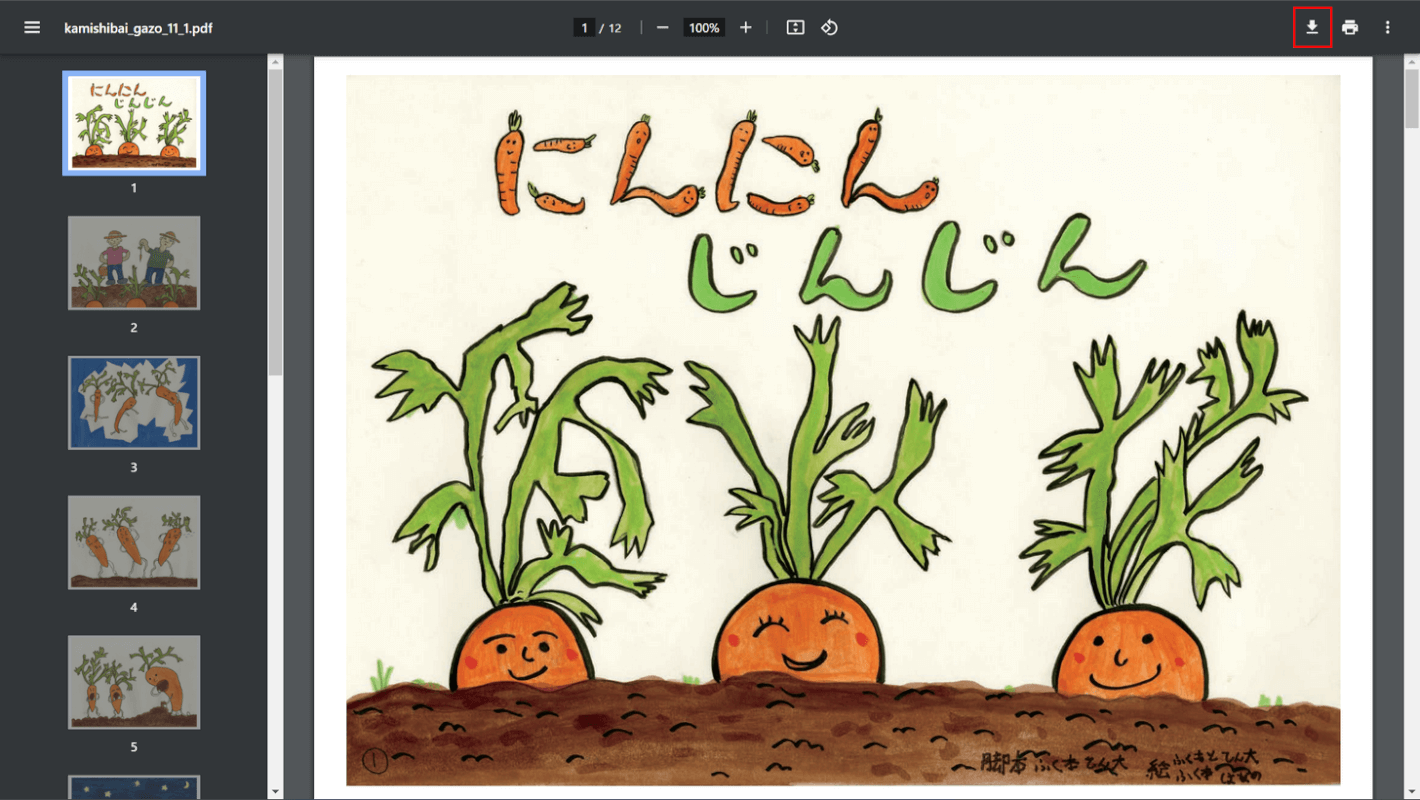
Task: Open page 2 thumbnail with farmers
Action: [134, 263]
